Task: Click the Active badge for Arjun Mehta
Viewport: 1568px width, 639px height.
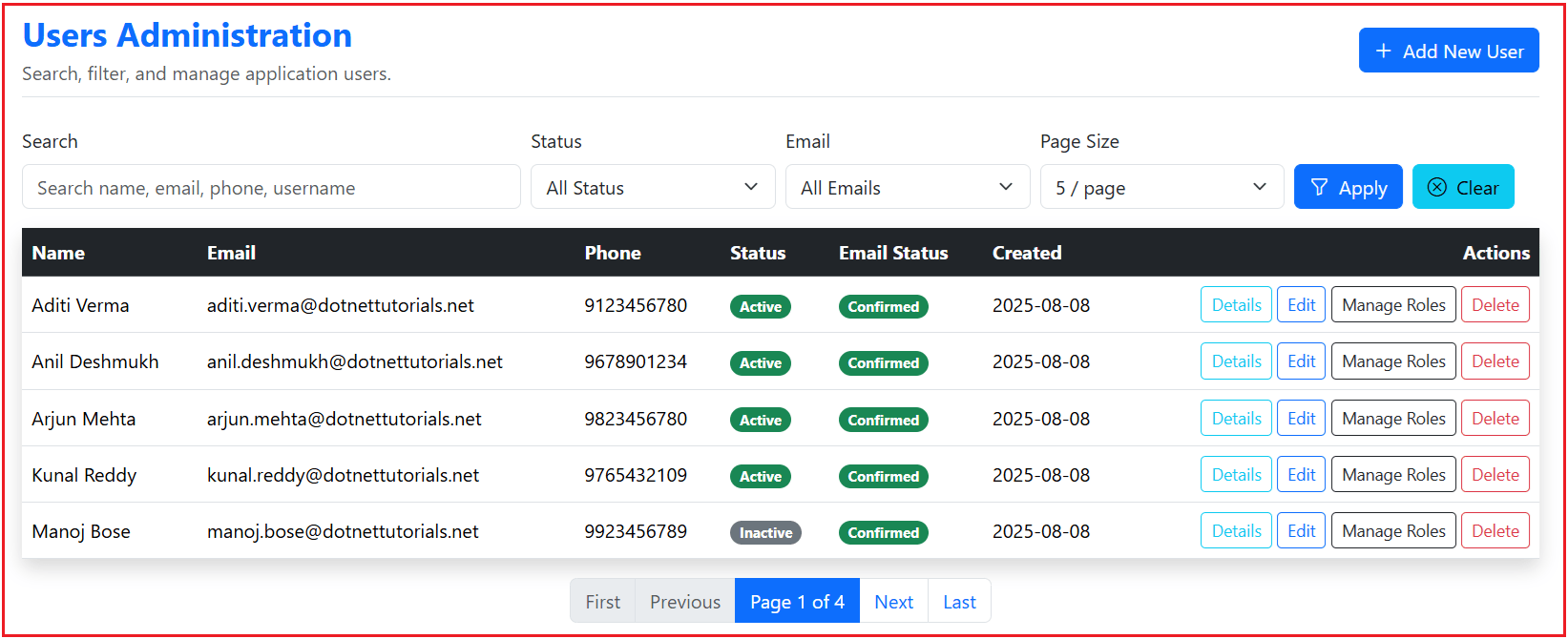Action: click(761, 420)
